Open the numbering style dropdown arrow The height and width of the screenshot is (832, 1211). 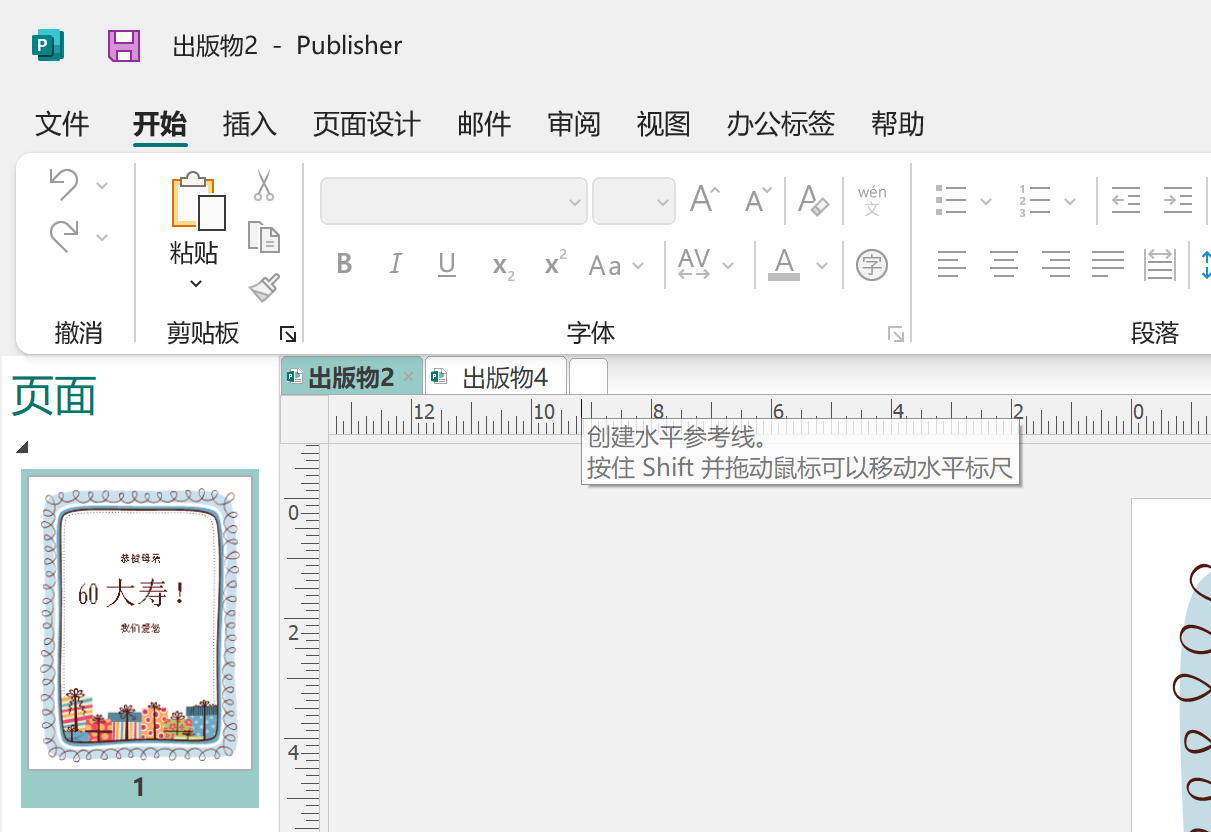point(1070,202)
